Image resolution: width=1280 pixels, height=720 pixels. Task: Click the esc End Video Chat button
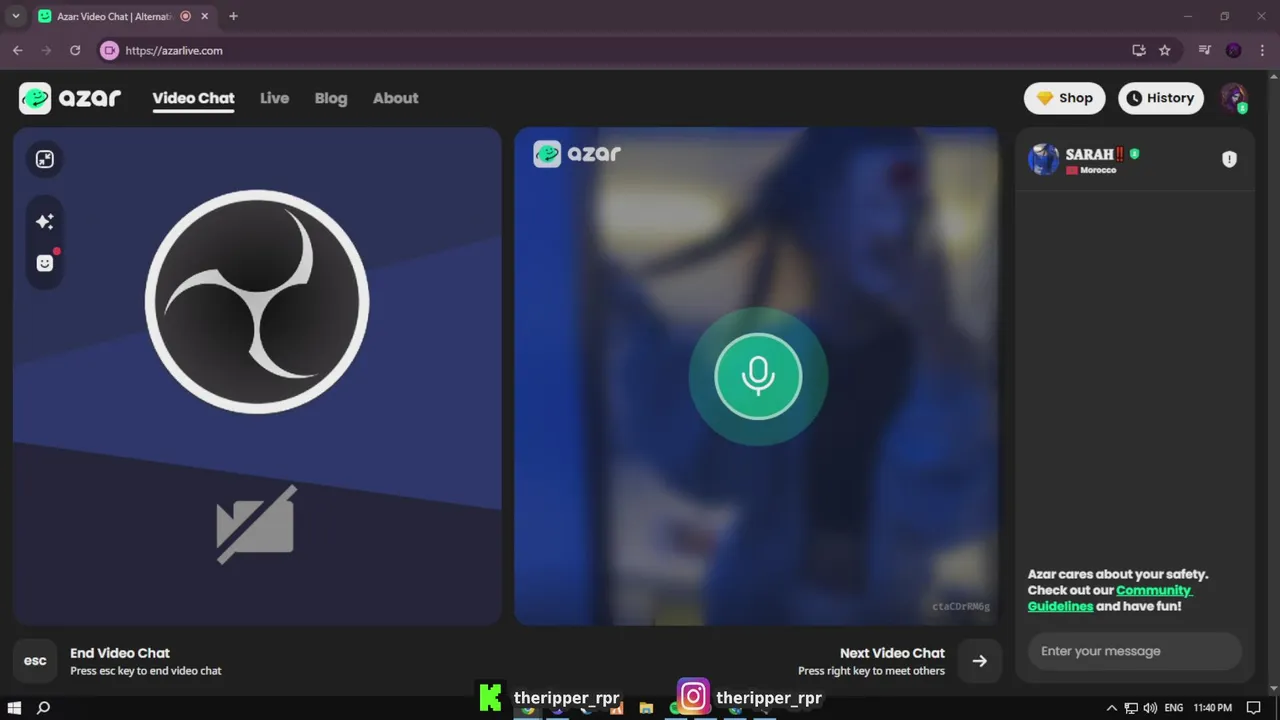(x=35, y=661)
